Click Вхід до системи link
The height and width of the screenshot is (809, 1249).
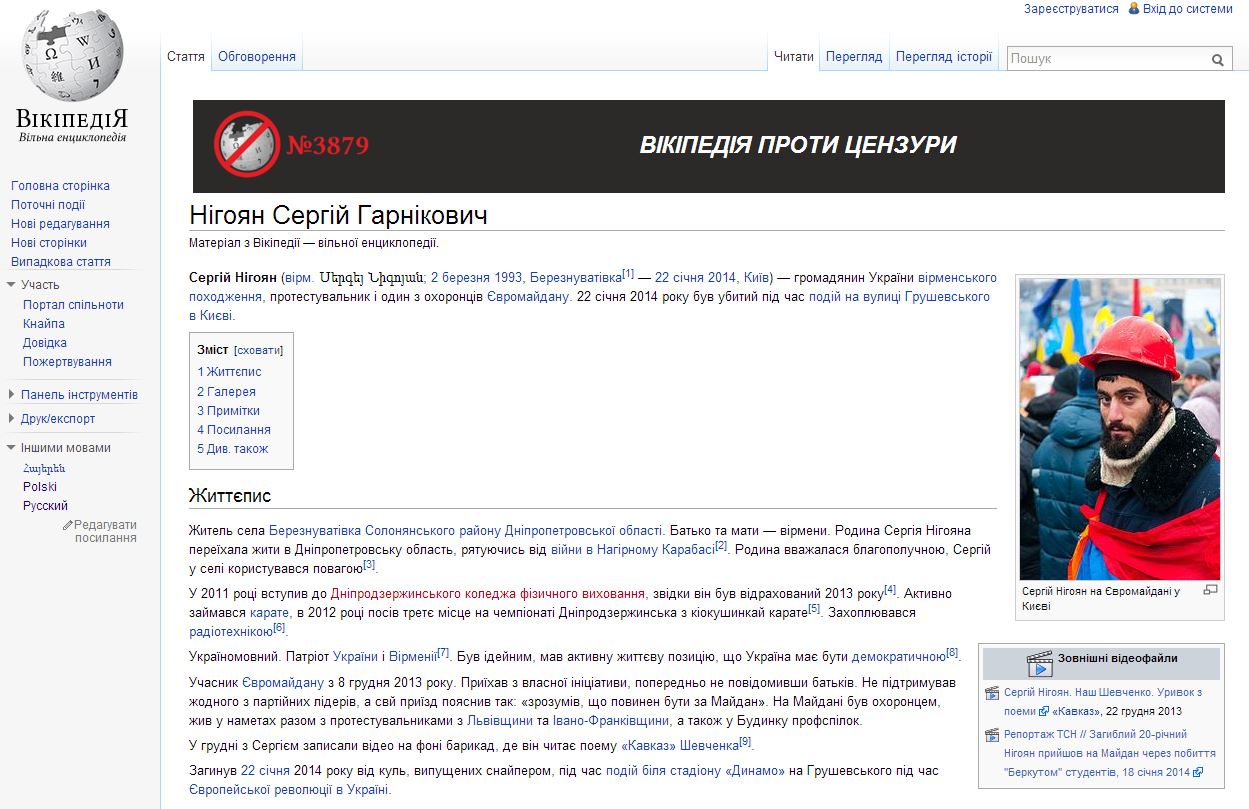[1188, 8]
